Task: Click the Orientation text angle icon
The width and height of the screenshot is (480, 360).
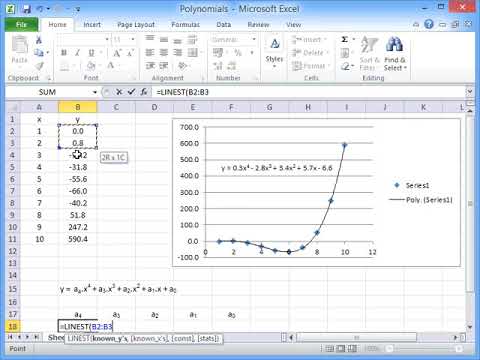Action: click(182, 66)
